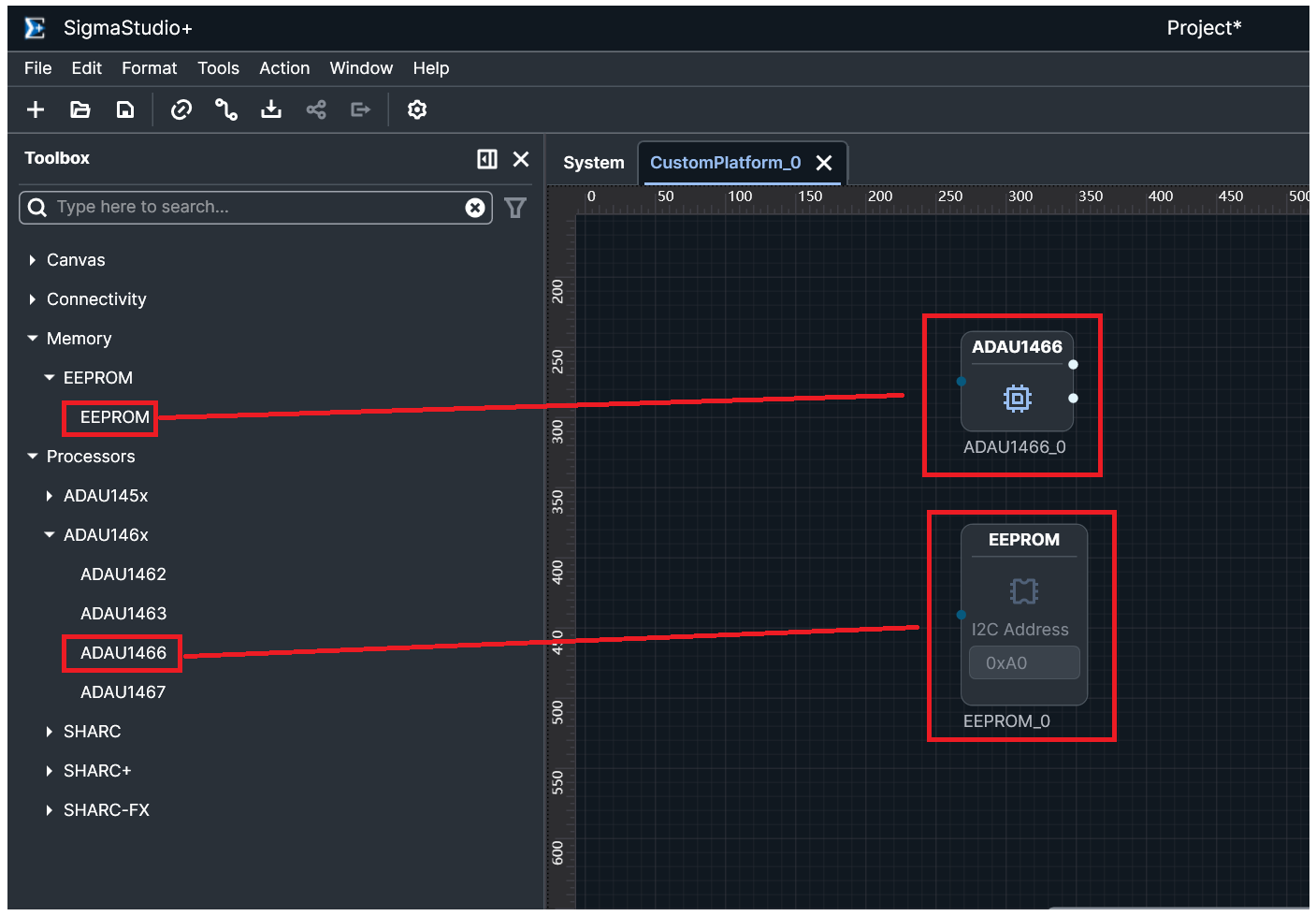Click the download toolbar icon
This screenshot has height=916, width=1316.
tap(271, 109)
